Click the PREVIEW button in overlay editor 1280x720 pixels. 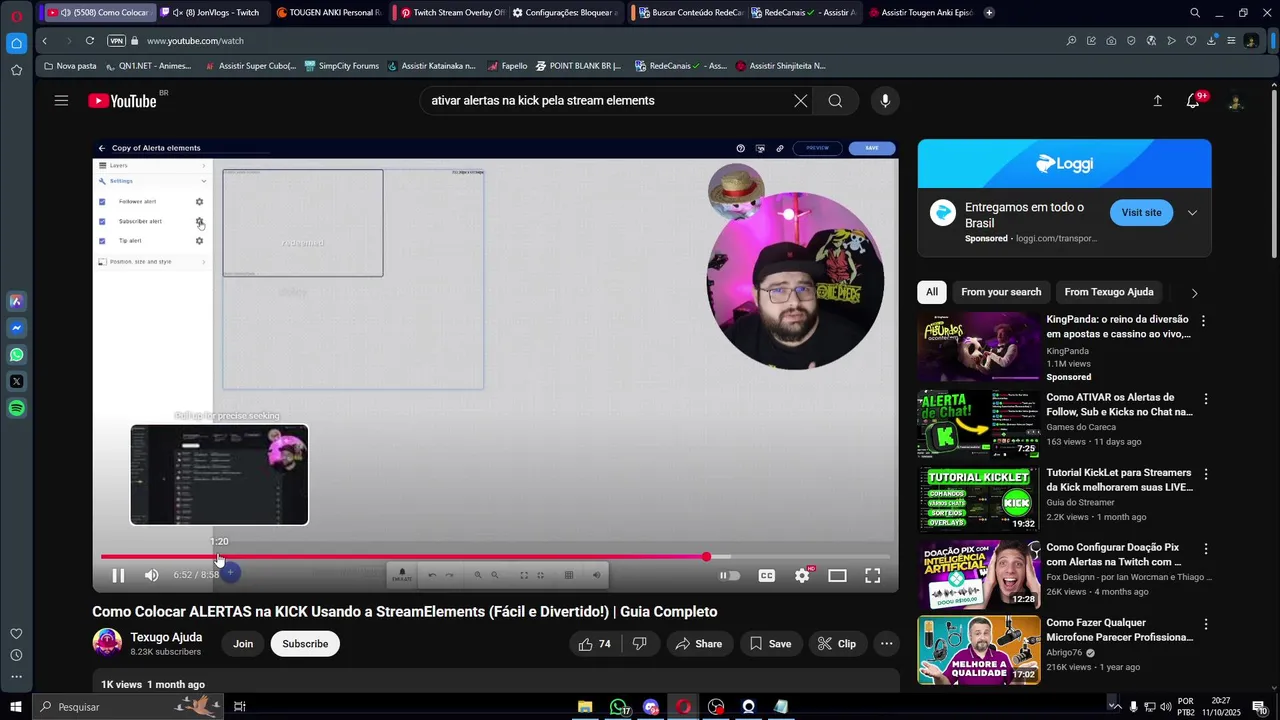818,148
